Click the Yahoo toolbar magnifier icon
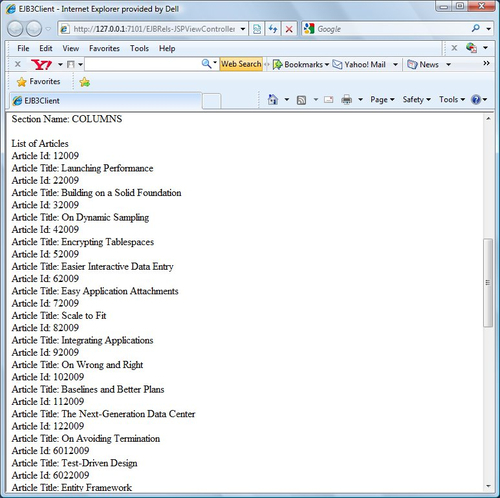 [206, 64]
